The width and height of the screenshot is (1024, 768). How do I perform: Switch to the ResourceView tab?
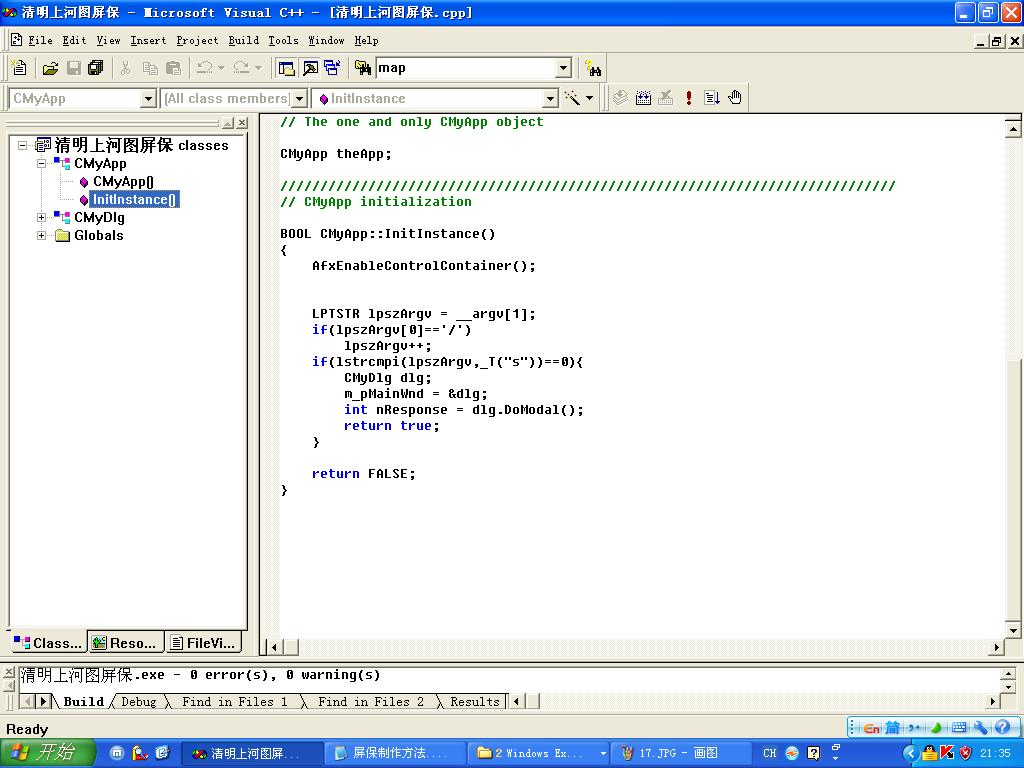click(125, 643)
